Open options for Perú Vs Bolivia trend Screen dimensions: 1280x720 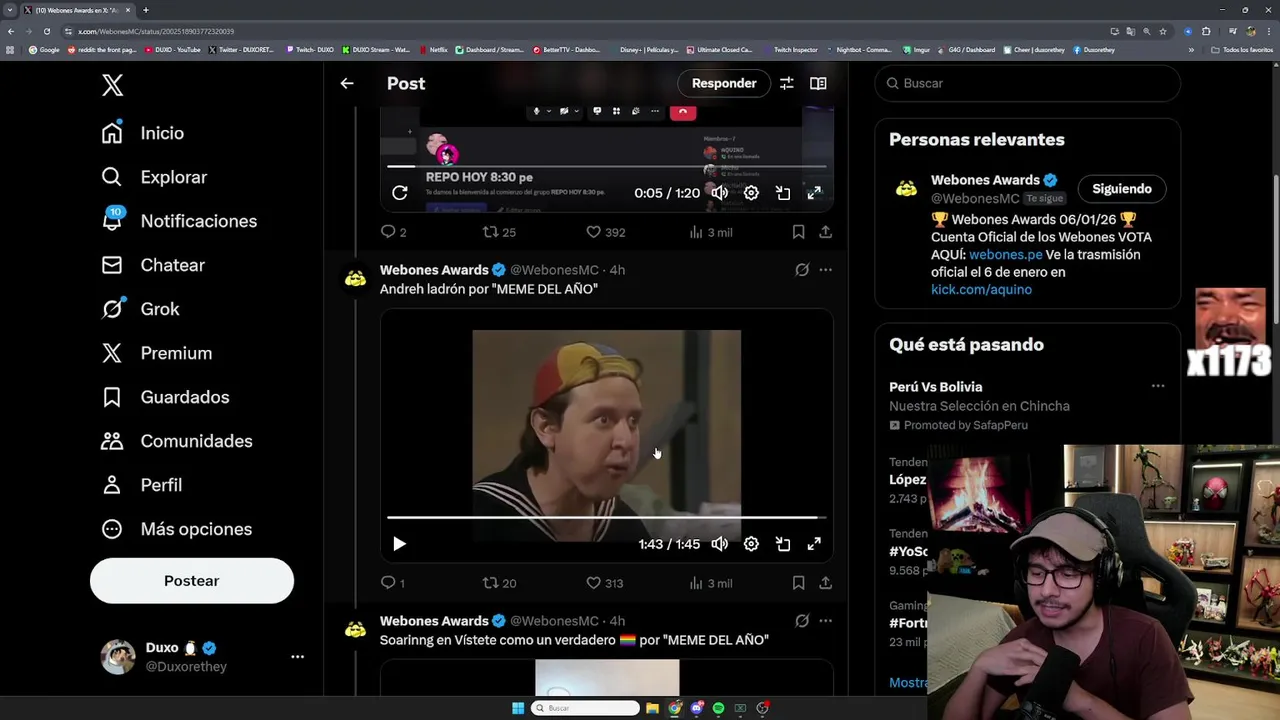point(1158,387)
